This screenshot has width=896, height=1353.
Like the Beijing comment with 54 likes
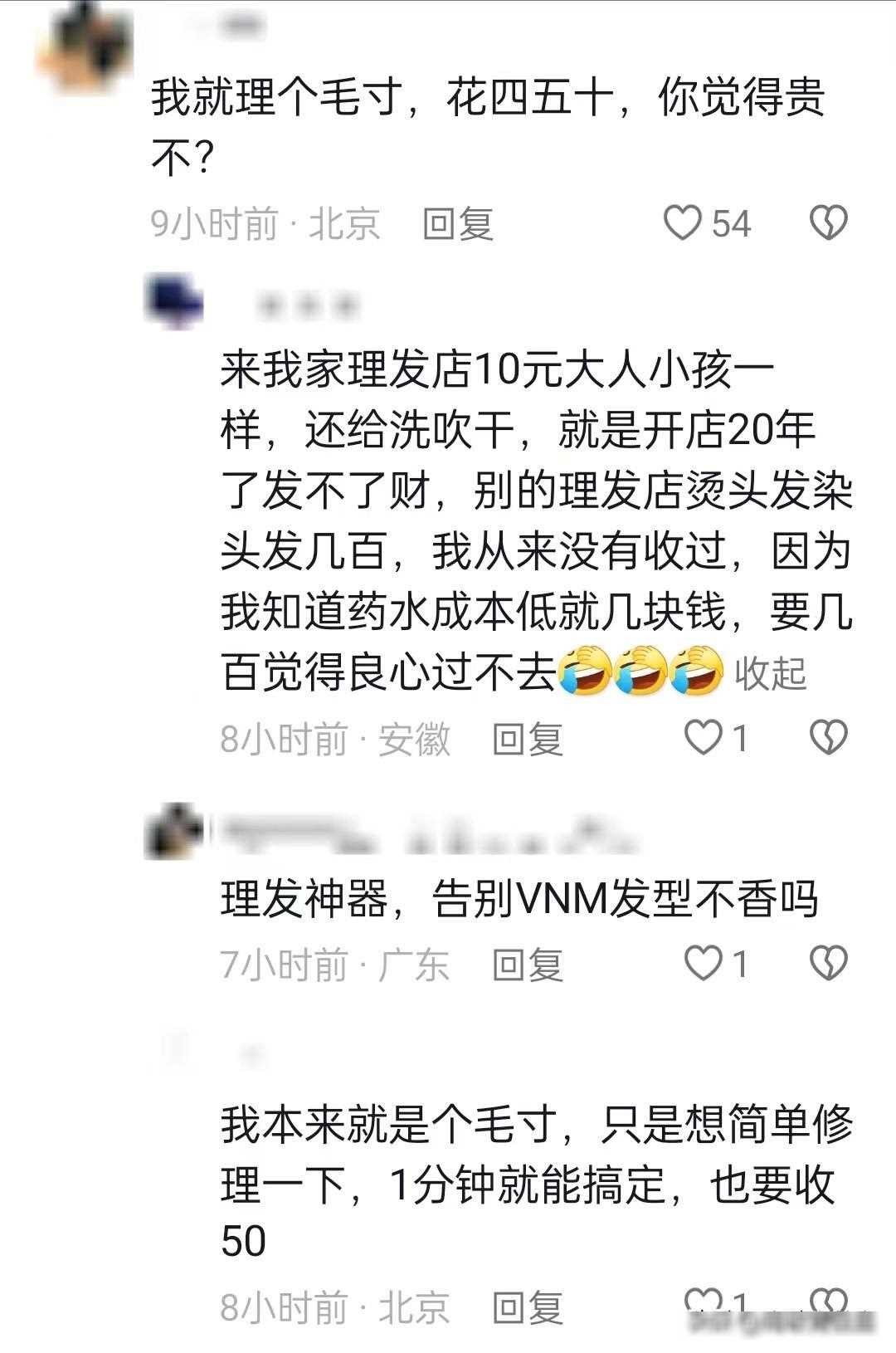pos(684,223)
